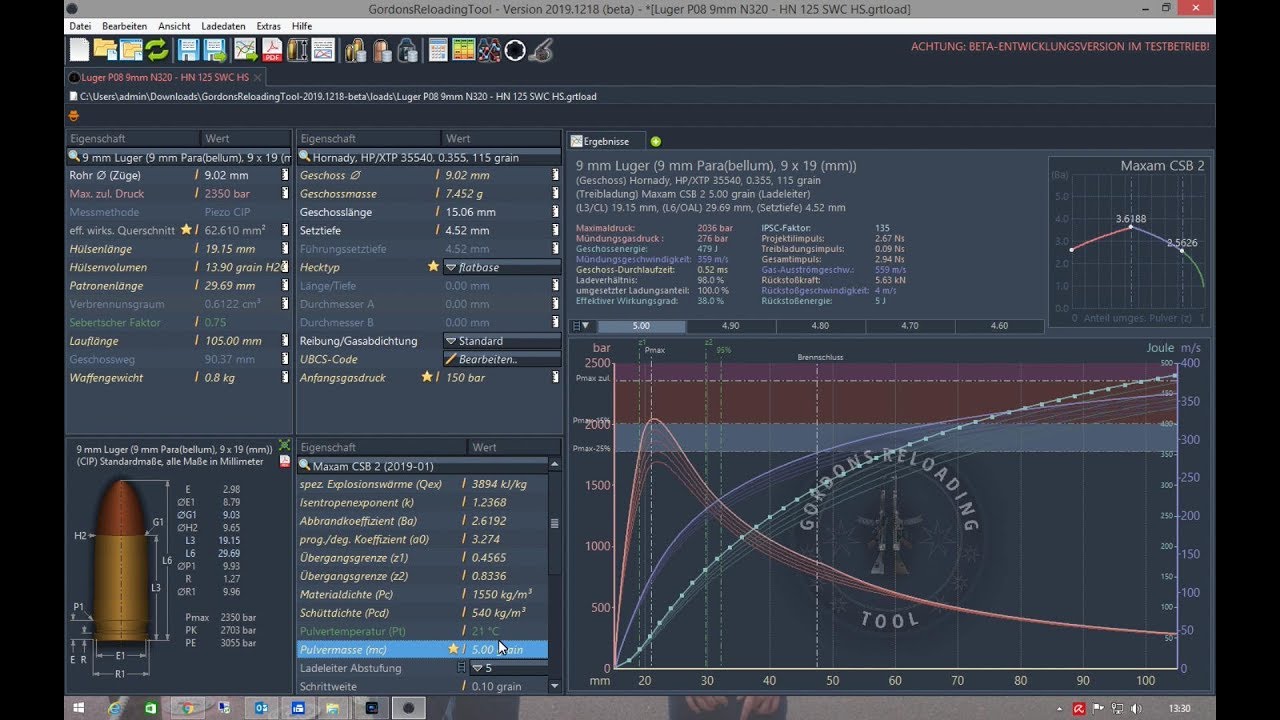This screenshot has height=720, width=1280.
Task: Create a new load file
Action: coord(79,49)
